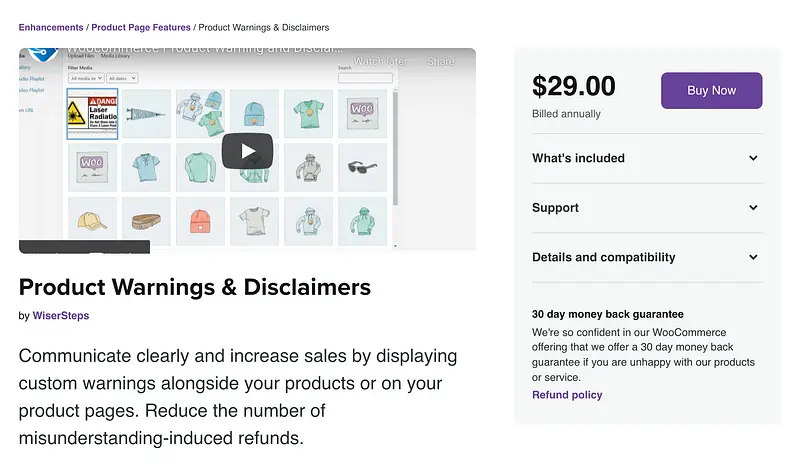Open Product Page Features breadcrumb
The width and height of the screenshot is (799, 467).
point(140,27)
